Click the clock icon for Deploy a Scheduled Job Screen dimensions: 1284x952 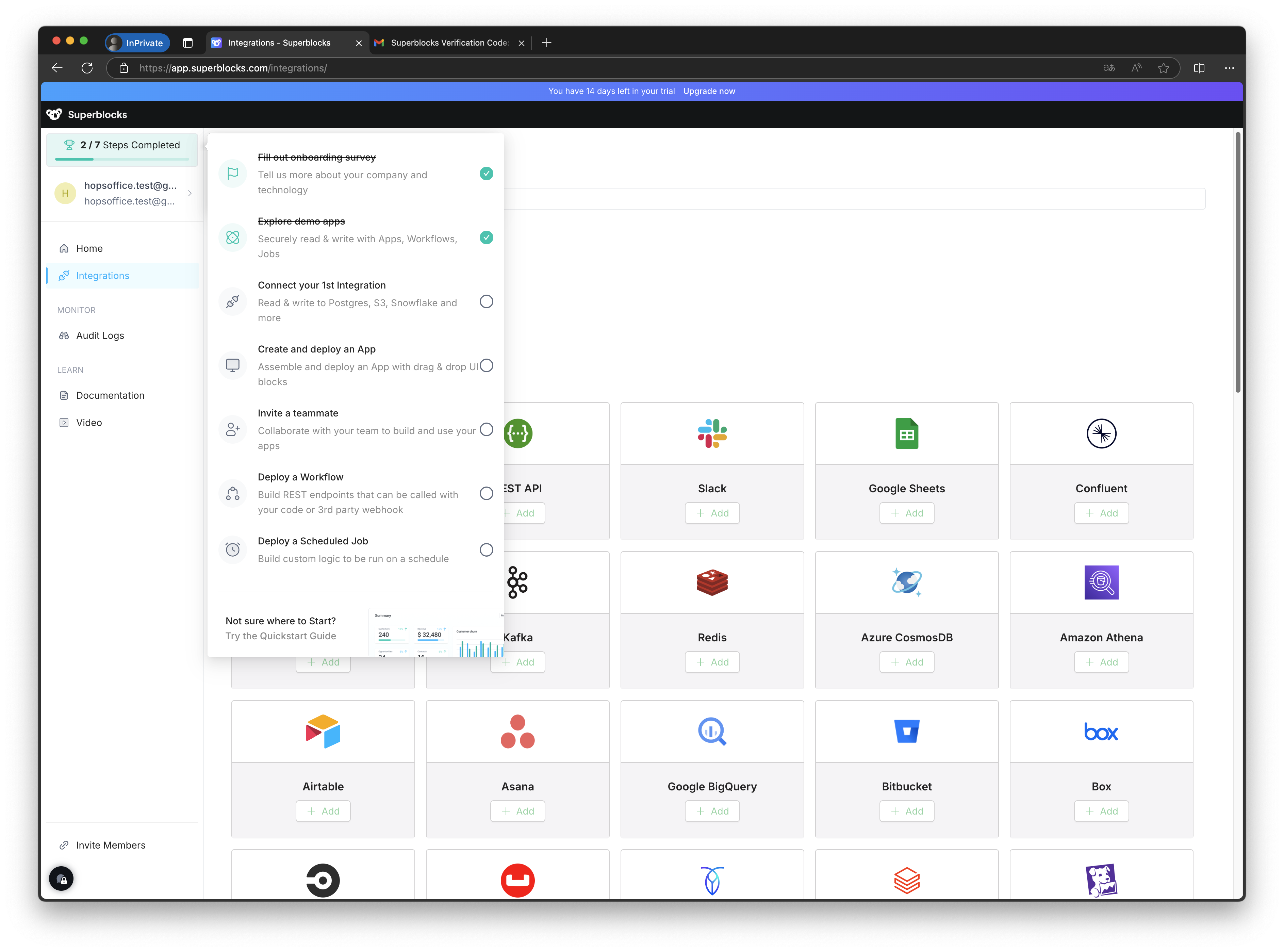[x=233, y=550]
